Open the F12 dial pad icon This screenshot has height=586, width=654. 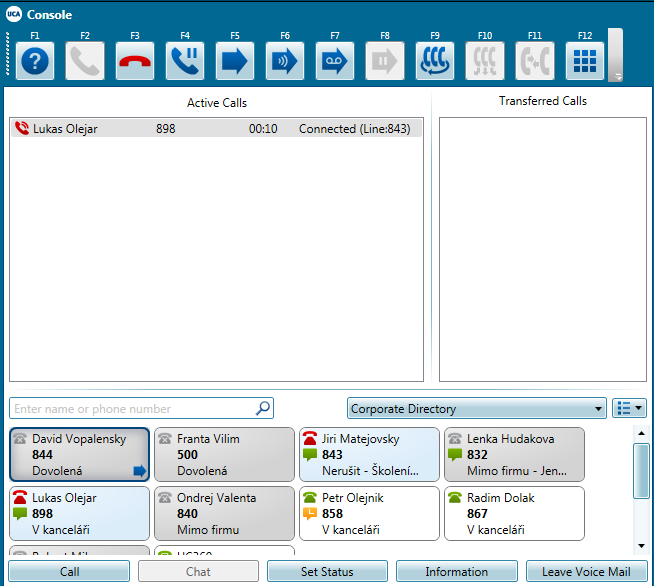pos(585,61)
